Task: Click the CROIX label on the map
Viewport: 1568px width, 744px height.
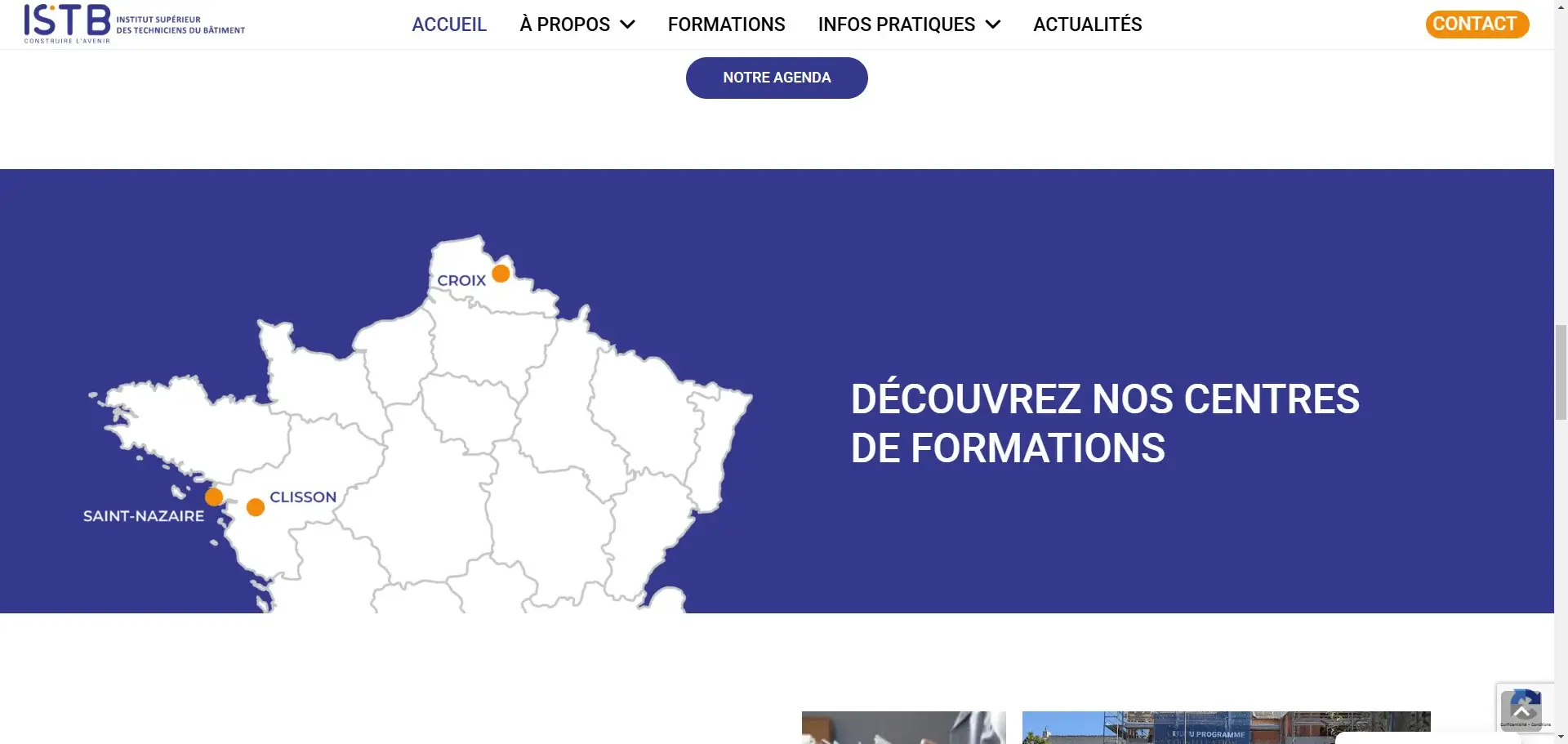Action: [461, 280]
